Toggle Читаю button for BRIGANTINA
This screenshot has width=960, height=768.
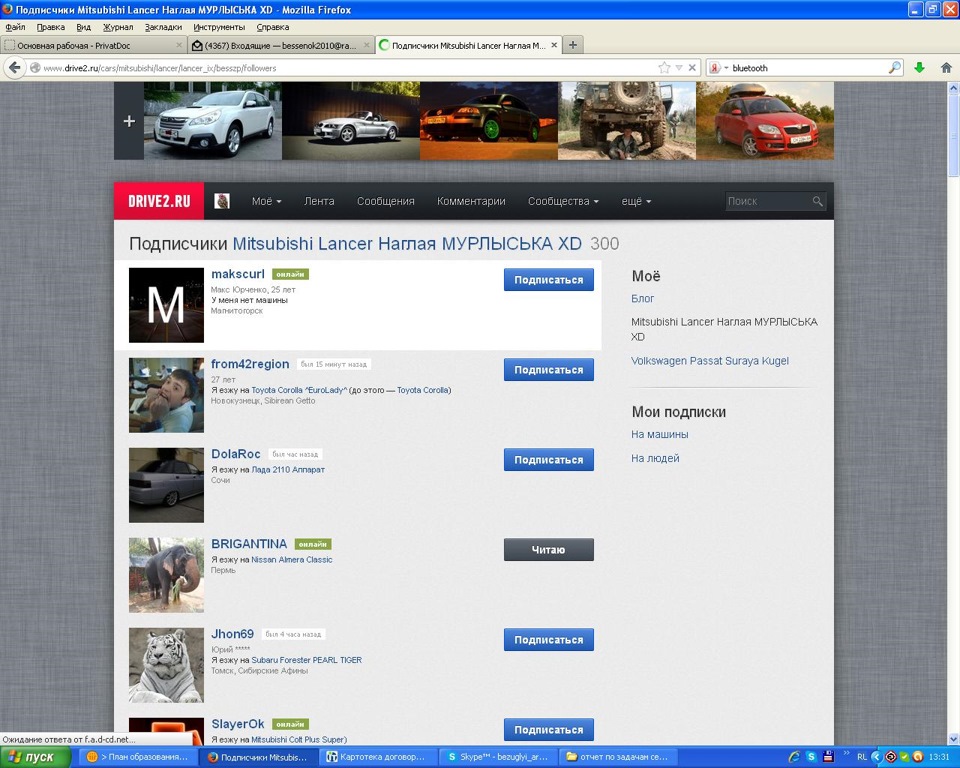tap(549, 549)
